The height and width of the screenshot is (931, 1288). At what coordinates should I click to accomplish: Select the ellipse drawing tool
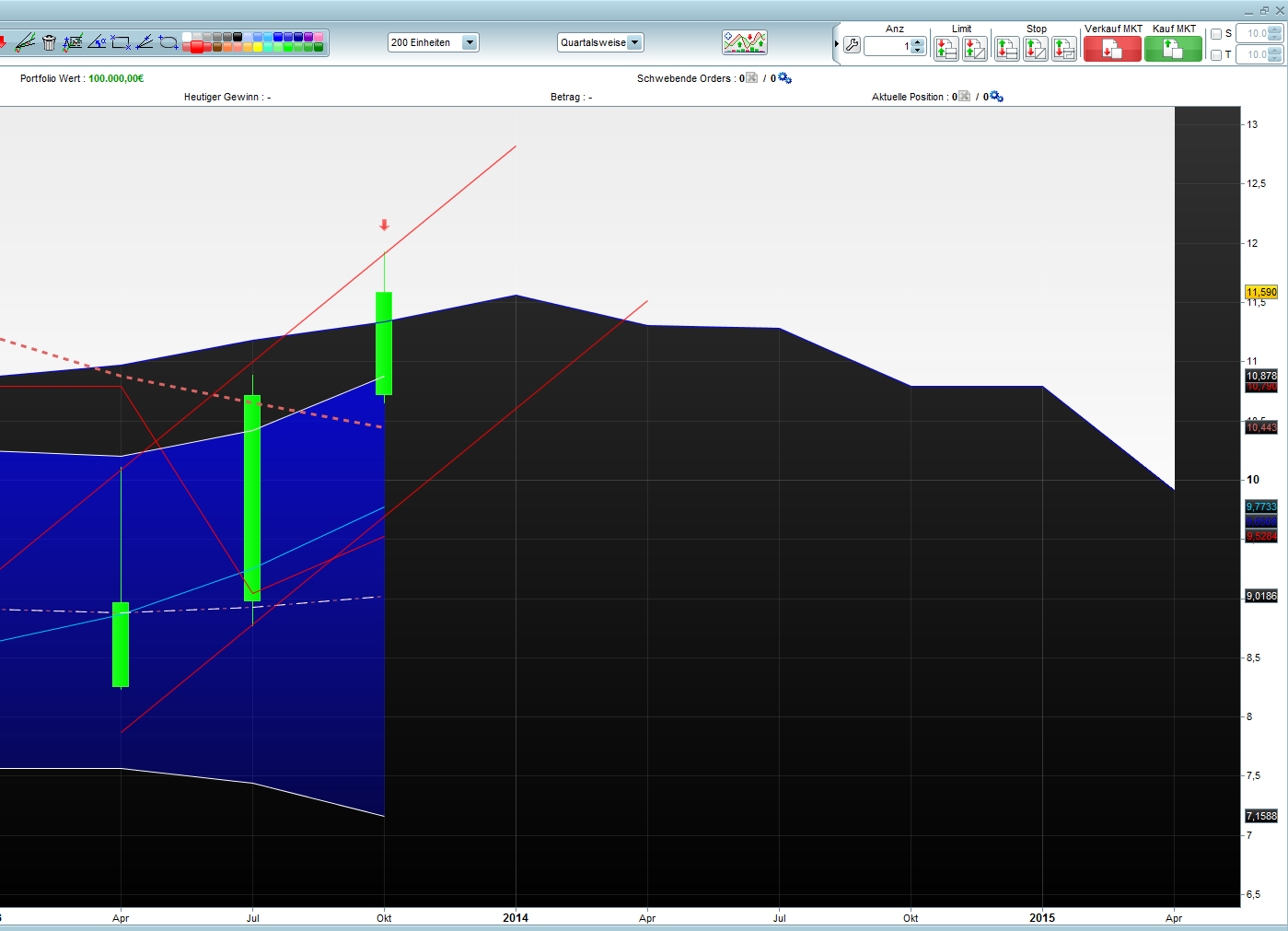click(168, 42)
